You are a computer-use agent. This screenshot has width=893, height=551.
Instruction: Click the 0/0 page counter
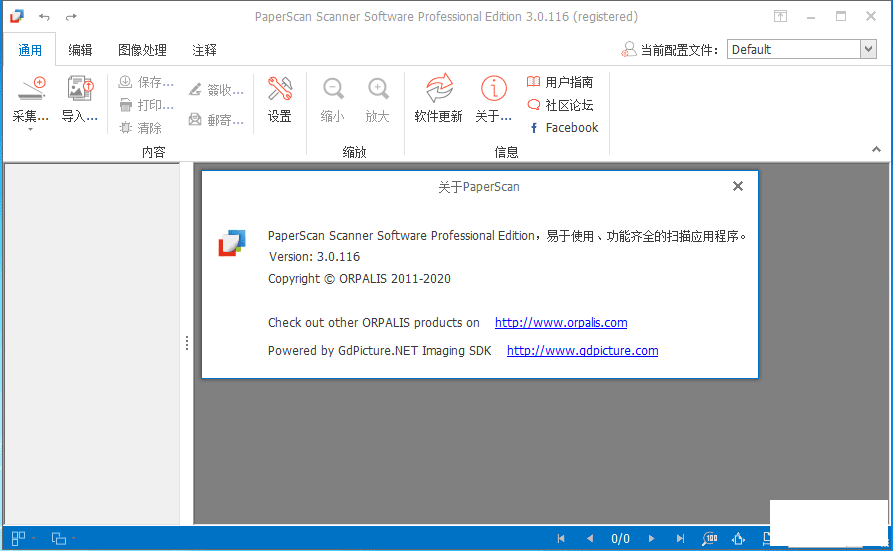tap(620, 538)
